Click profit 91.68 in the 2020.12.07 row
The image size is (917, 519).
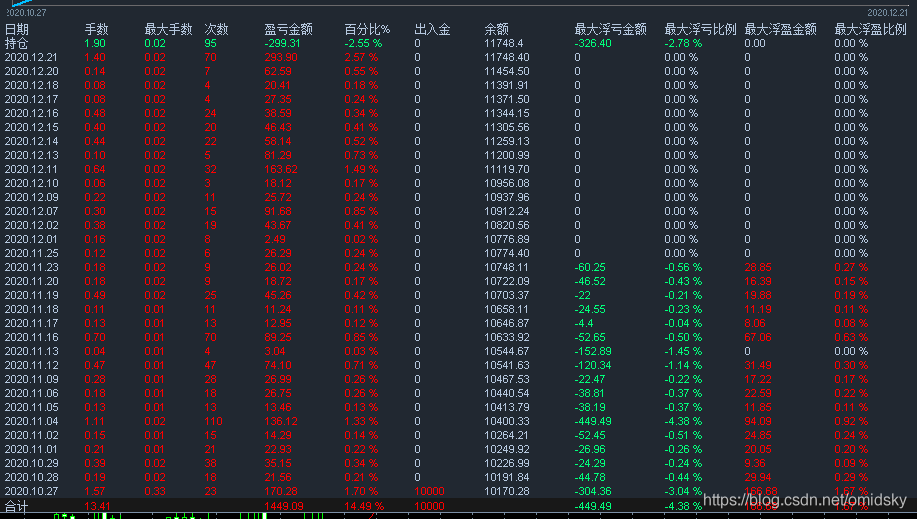(x=278, y=211)
